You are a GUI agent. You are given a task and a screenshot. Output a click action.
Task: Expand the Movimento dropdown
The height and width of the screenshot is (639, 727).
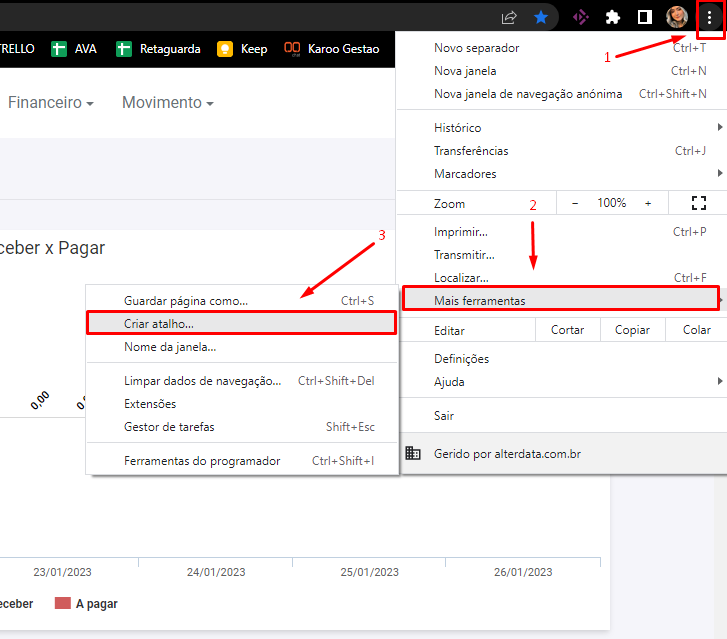pos(167,102)
